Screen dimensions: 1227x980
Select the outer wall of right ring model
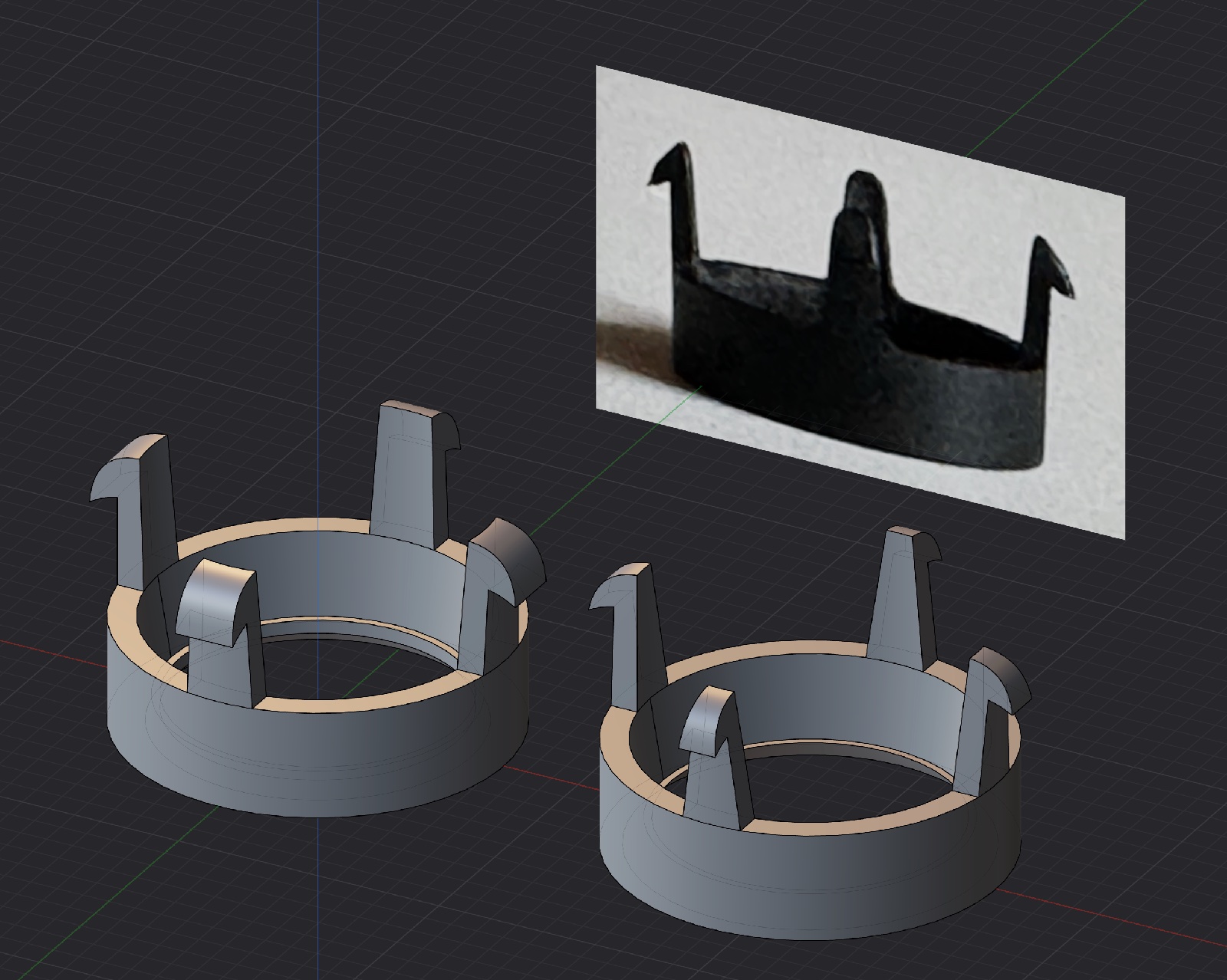click(x=805, y=882)
